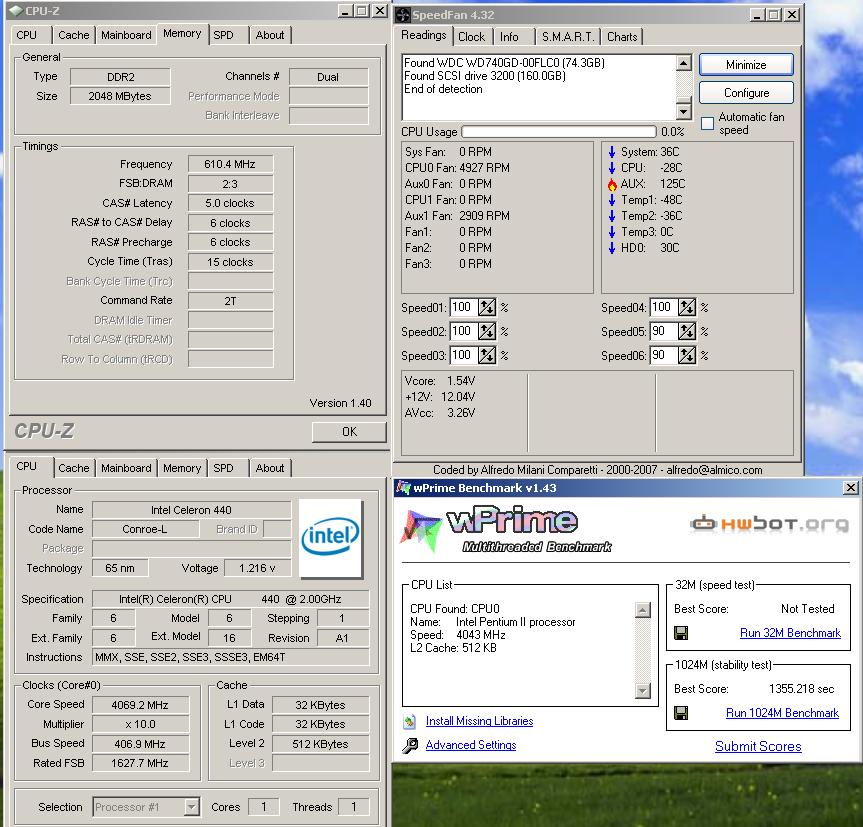The image size is (863, 827).
Task: Switch to the Charts tab in SpeedFan
Action: (622, 37)
